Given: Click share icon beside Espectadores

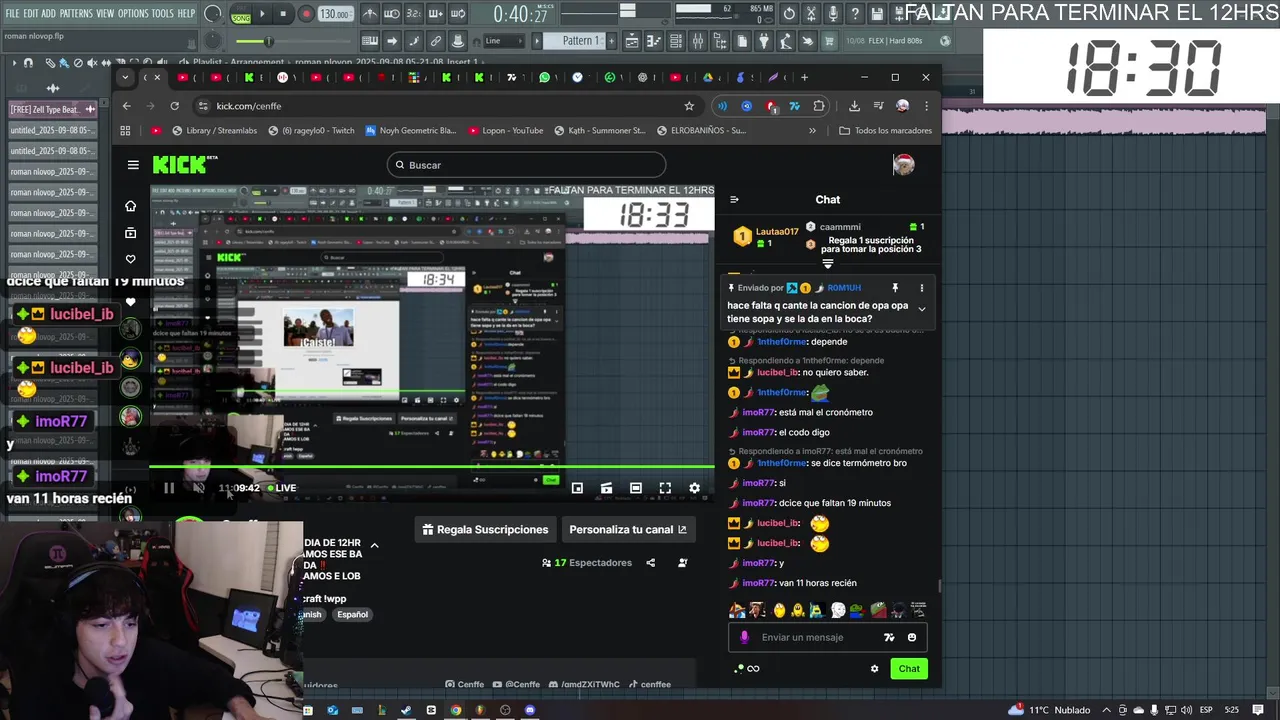Looking at the screenshot, I should [651, 563].
